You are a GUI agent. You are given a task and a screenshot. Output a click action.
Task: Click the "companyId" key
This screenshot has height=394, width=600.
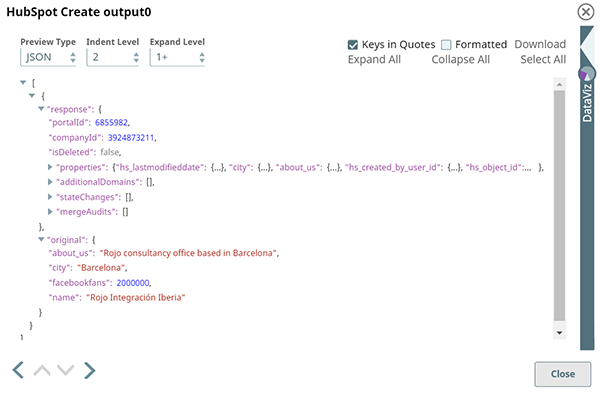coord(76,137)
